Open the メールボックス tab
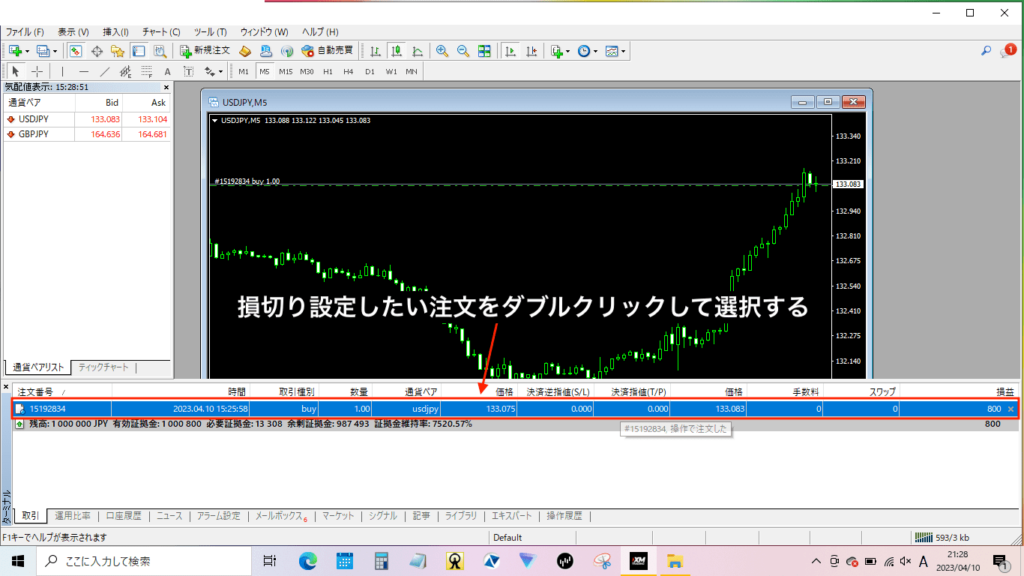Screen dimensions: 1024x576 point(281,516)
